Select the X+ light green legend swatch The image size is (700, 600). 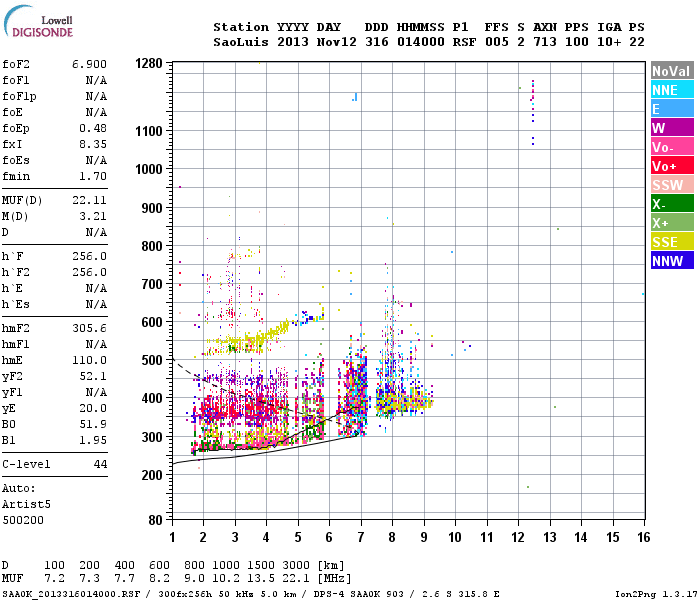672,223
